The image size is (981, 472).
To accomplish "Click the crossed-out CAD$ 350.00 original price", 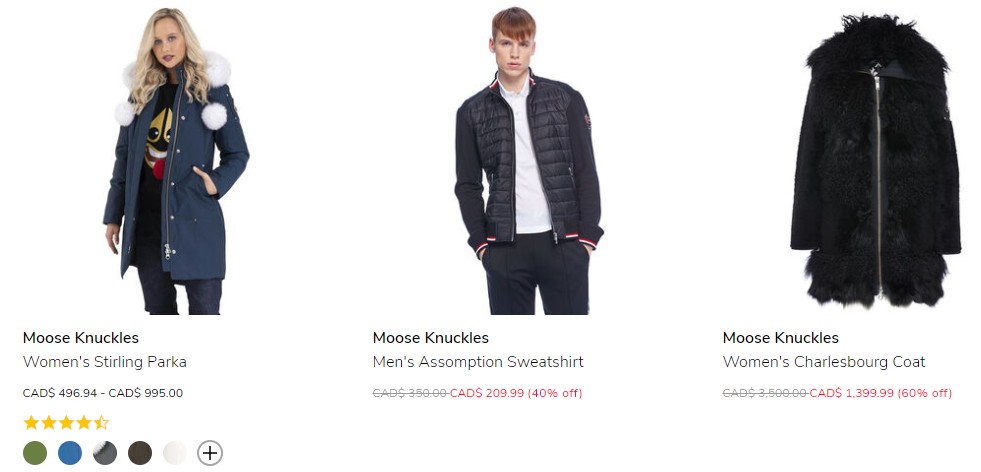I will click(x=410, y=393).
